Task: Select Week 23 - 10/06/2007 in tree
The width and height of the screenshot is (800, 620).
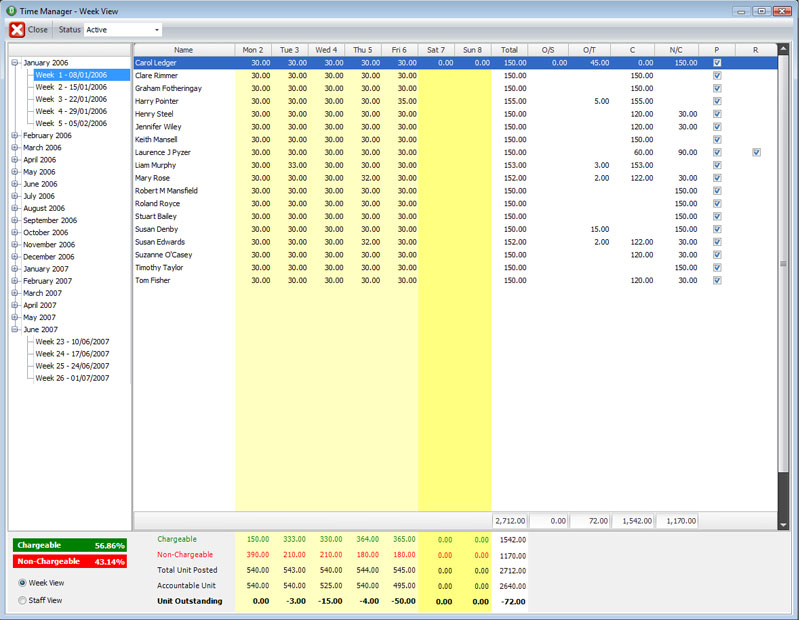Action: (x=72, y=342)
